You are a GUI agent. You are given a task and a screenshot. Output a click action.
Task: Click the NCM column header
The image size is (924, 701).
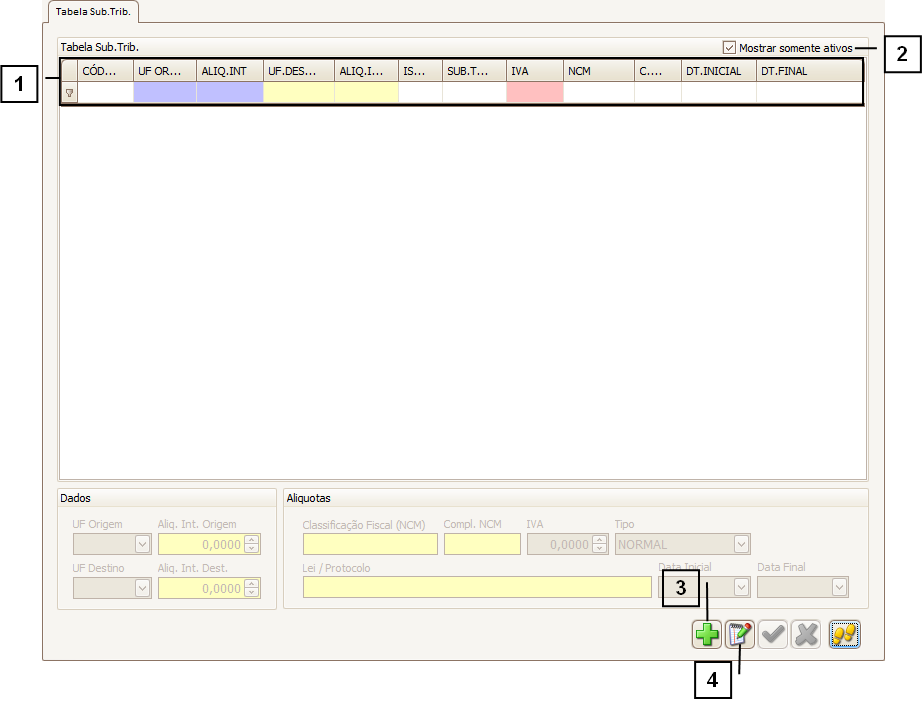598,71
